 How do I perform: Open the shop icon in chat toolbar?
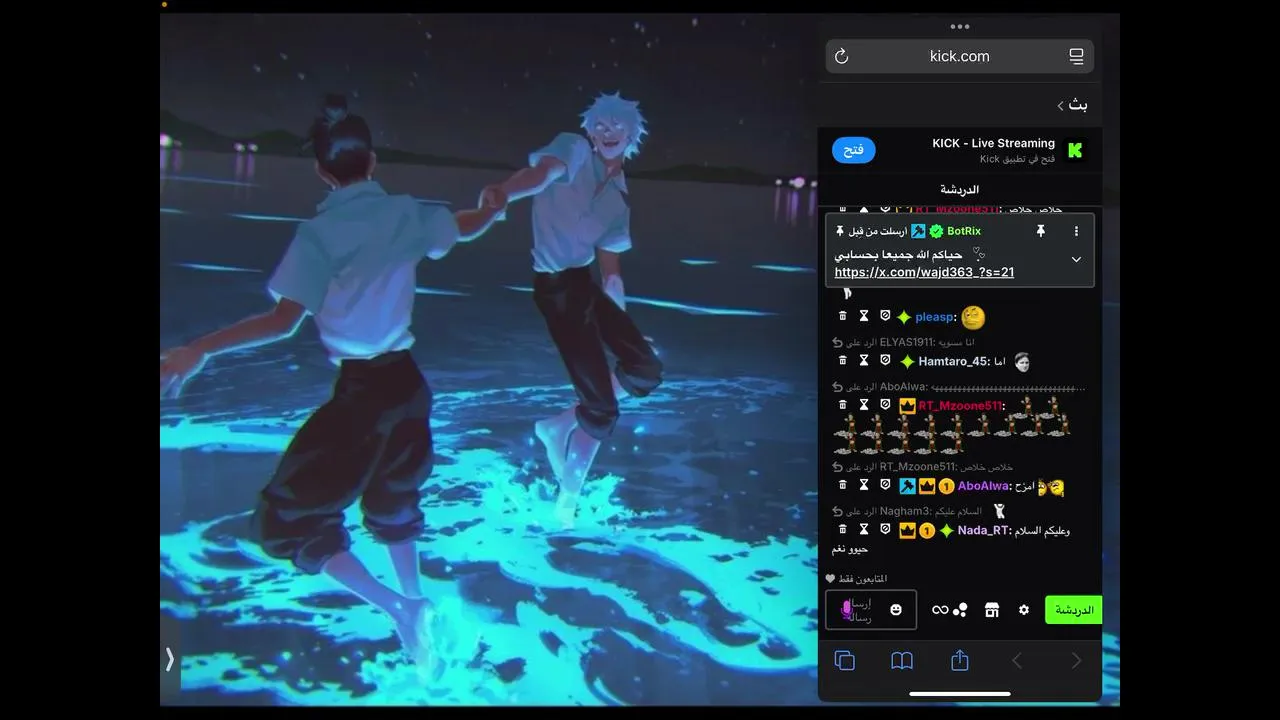[x=992, y=610]
